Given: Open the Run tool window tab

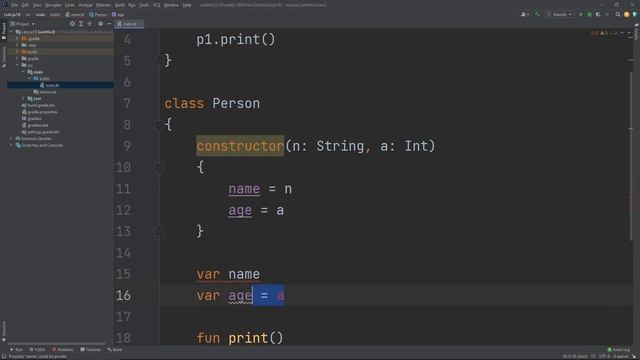Looking at the screenshot, I should 16,349.
